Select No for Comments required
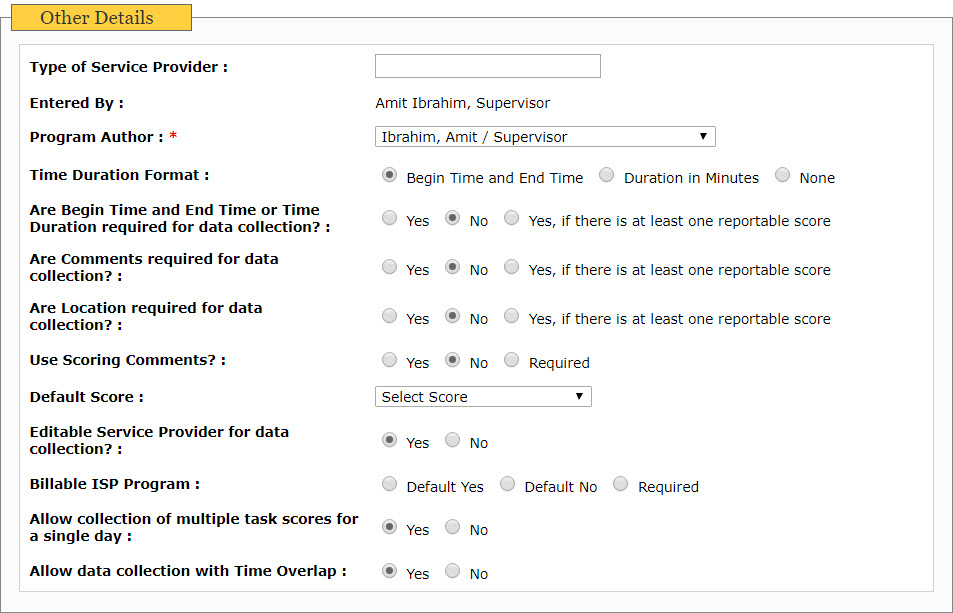The height and width of the screenshot is (613, 953). point(453,267)
